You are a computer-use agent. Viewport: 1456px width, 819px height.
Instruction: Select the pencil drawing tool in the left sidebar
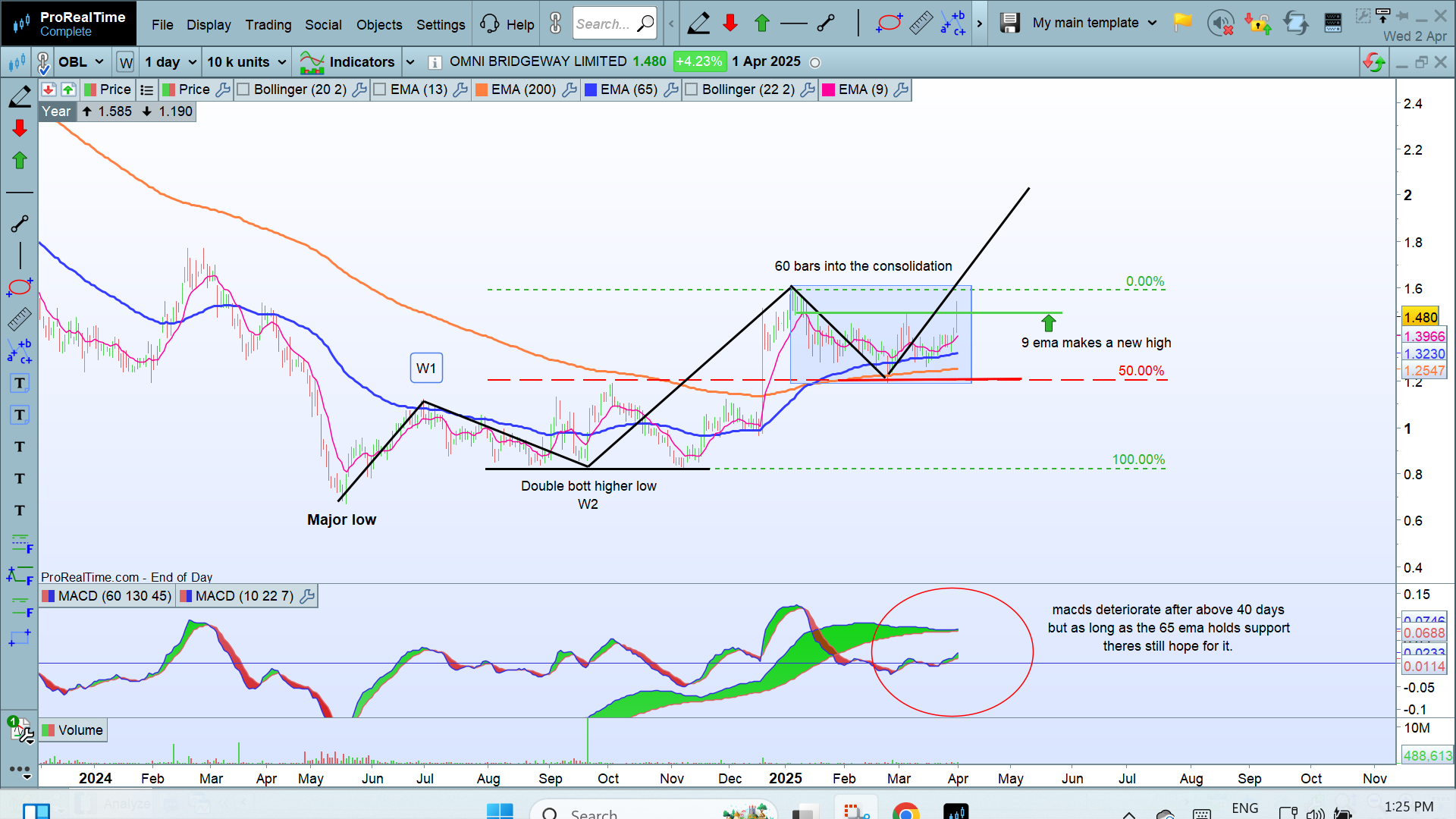coord(20,97)
